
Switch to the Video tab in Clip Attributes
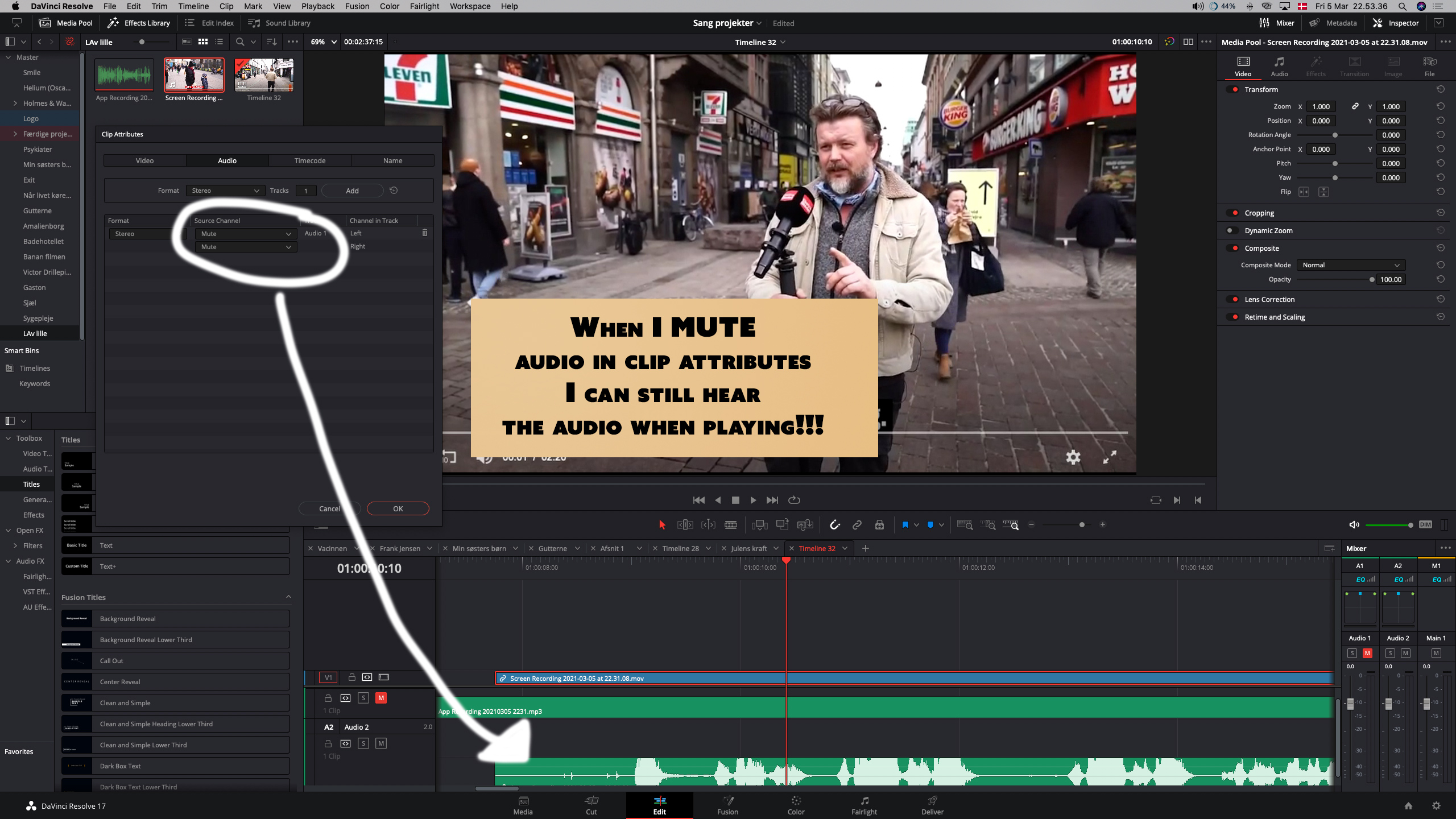[x=144, y=161]
